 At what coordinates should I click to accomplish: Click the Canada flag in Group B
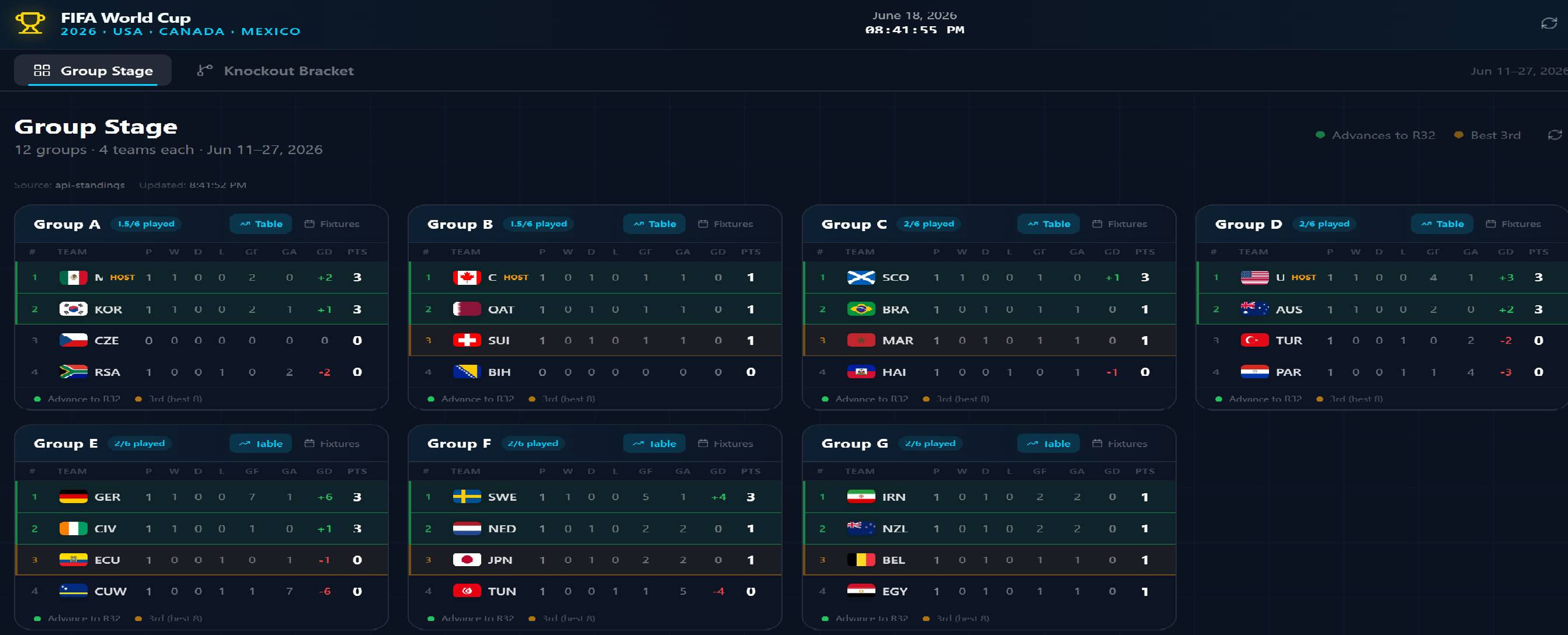click(467, 277)
